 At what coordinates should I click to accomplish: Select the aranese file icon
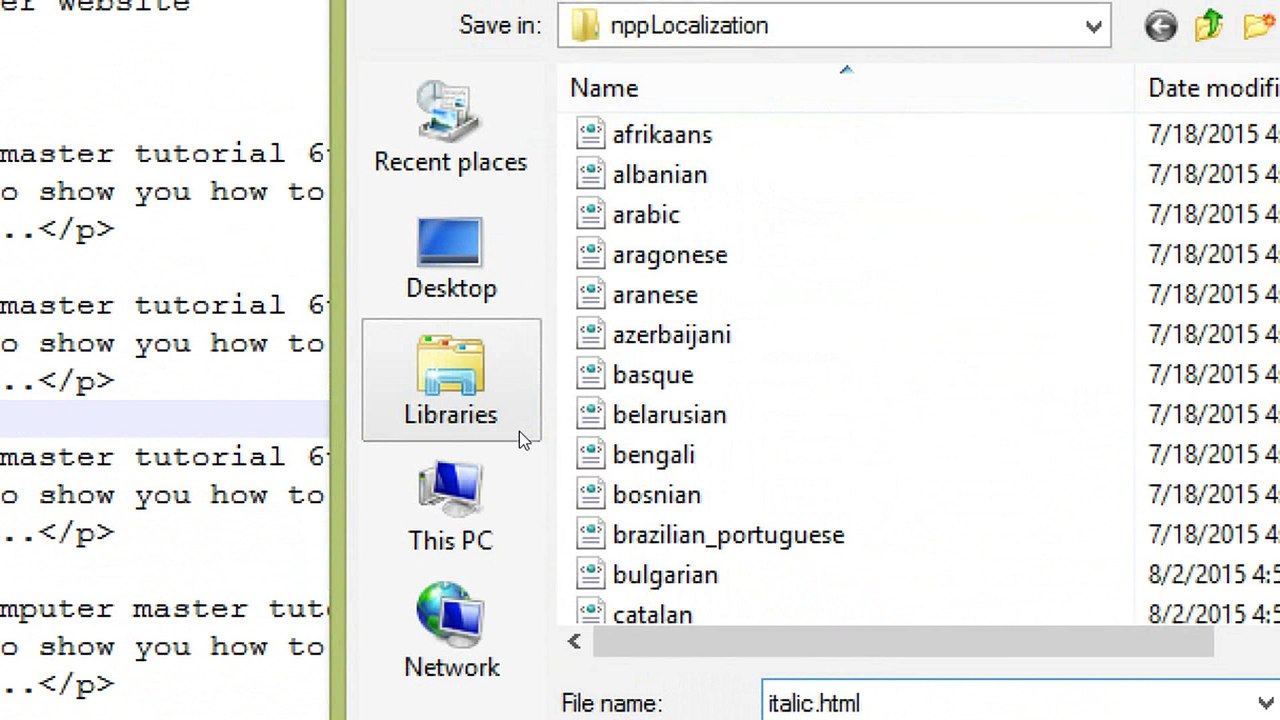[x=591, y=294]
